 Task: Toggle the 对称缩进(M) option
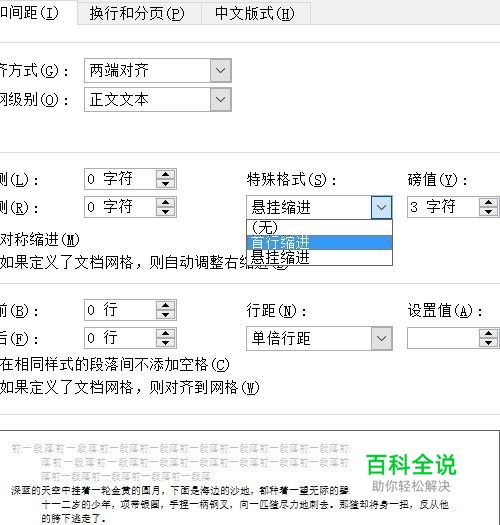click(40, 240)
